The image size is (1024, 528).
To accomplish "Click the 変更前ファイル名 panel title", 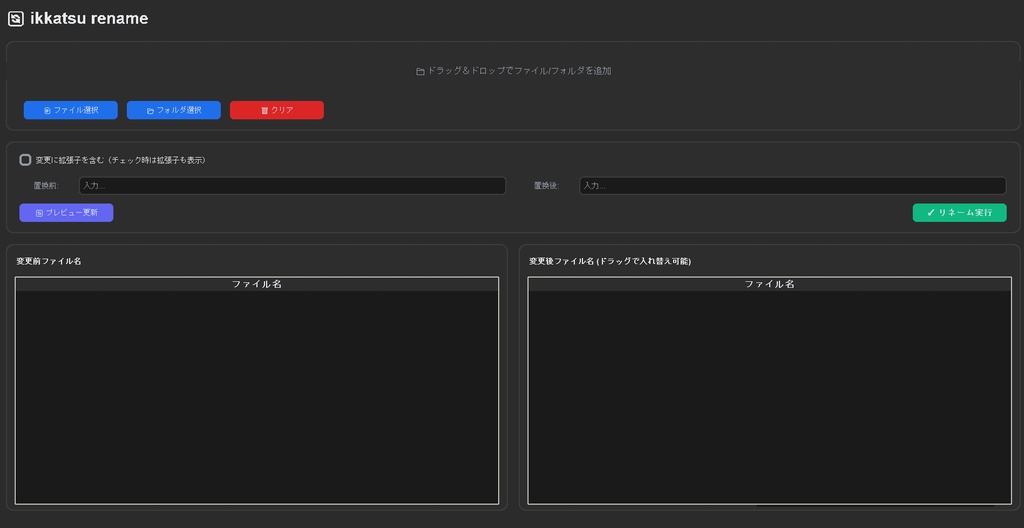I will 49,261.
